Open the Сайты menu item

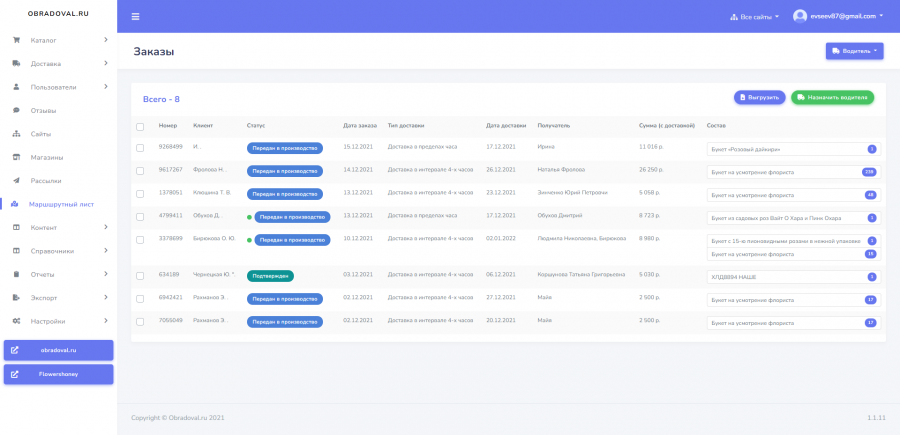[x=59, y=134]
